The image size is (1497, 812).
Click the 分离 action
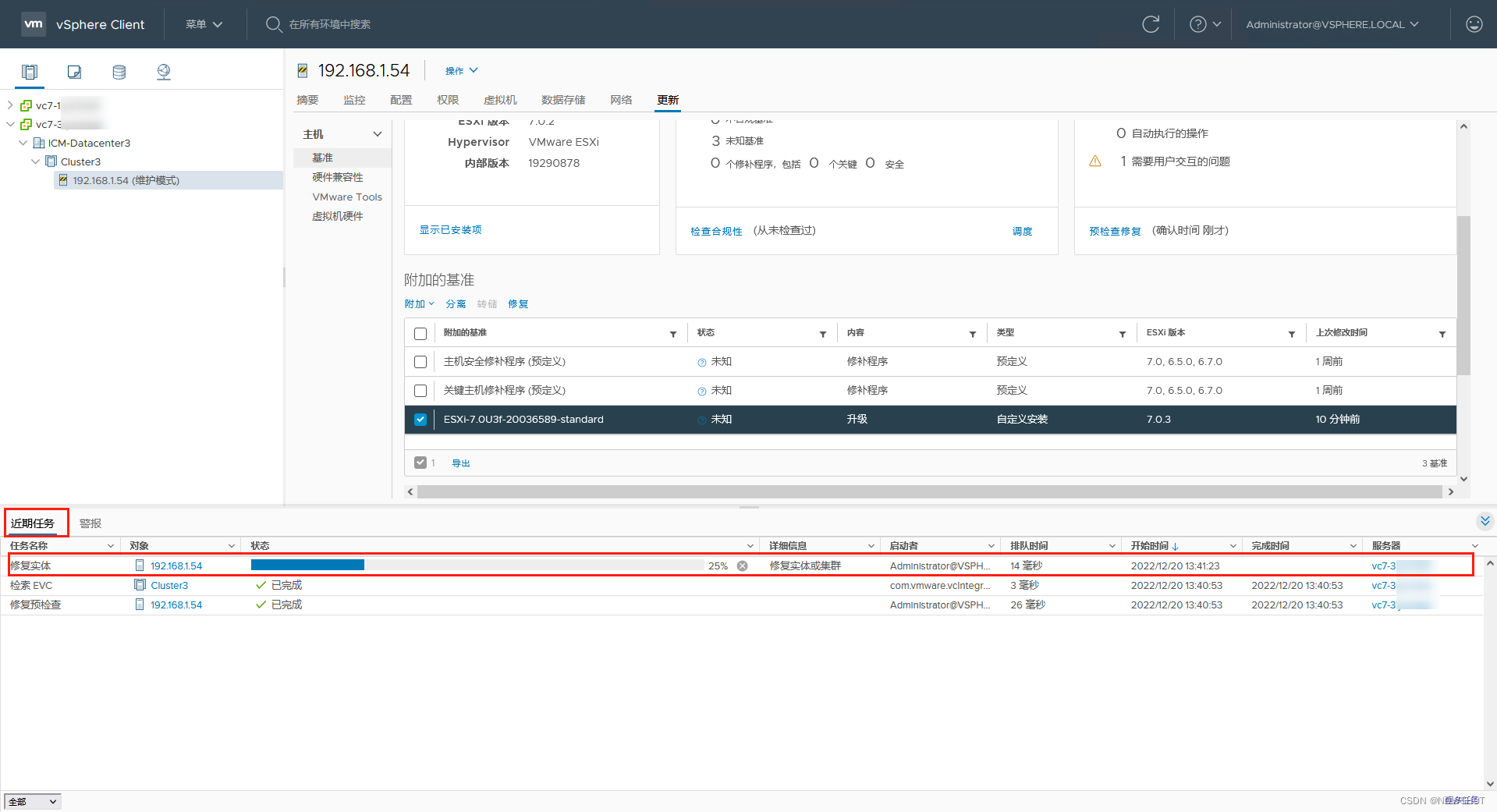tap(456, 304)
